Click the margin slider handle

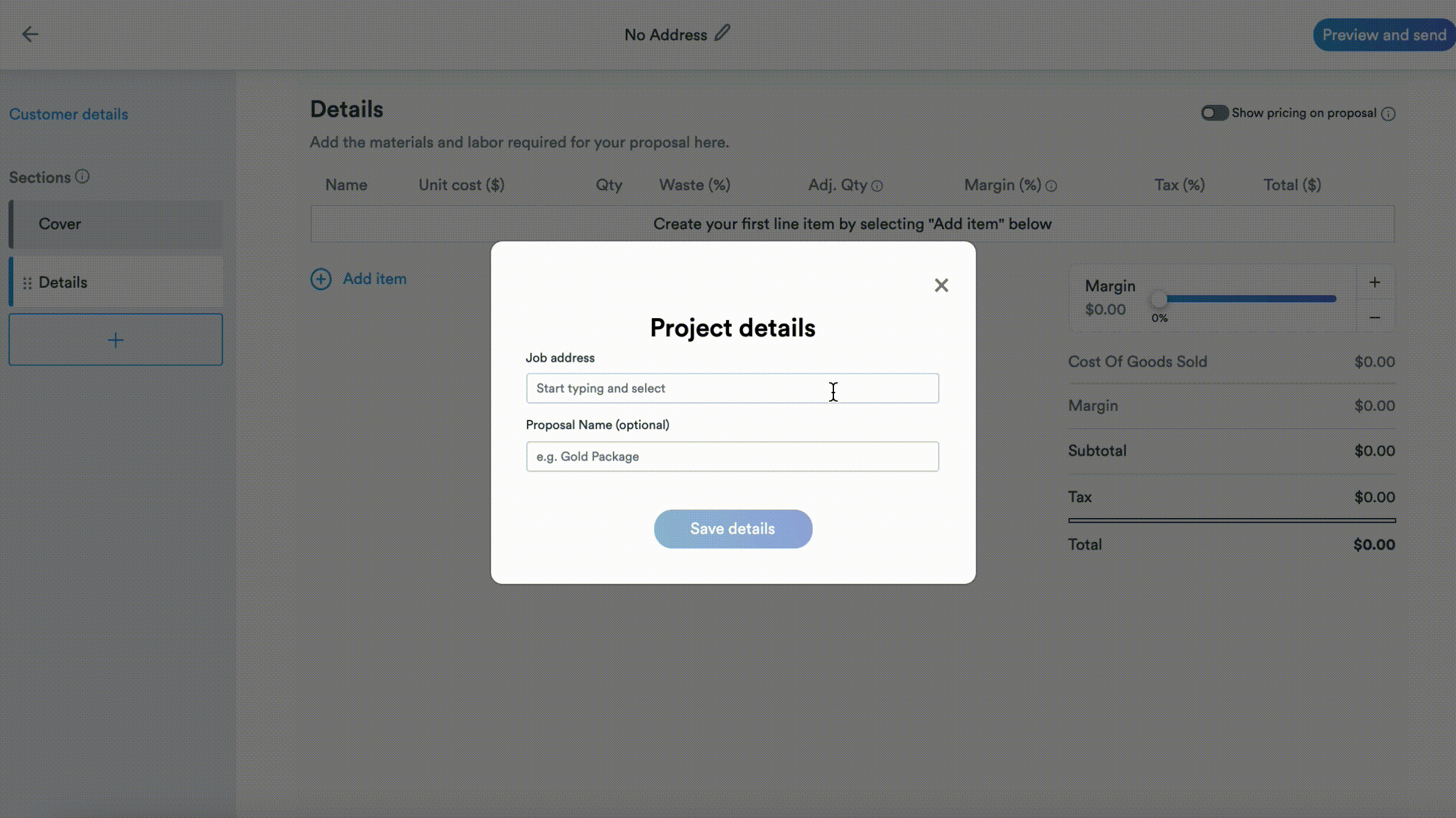1159,299
